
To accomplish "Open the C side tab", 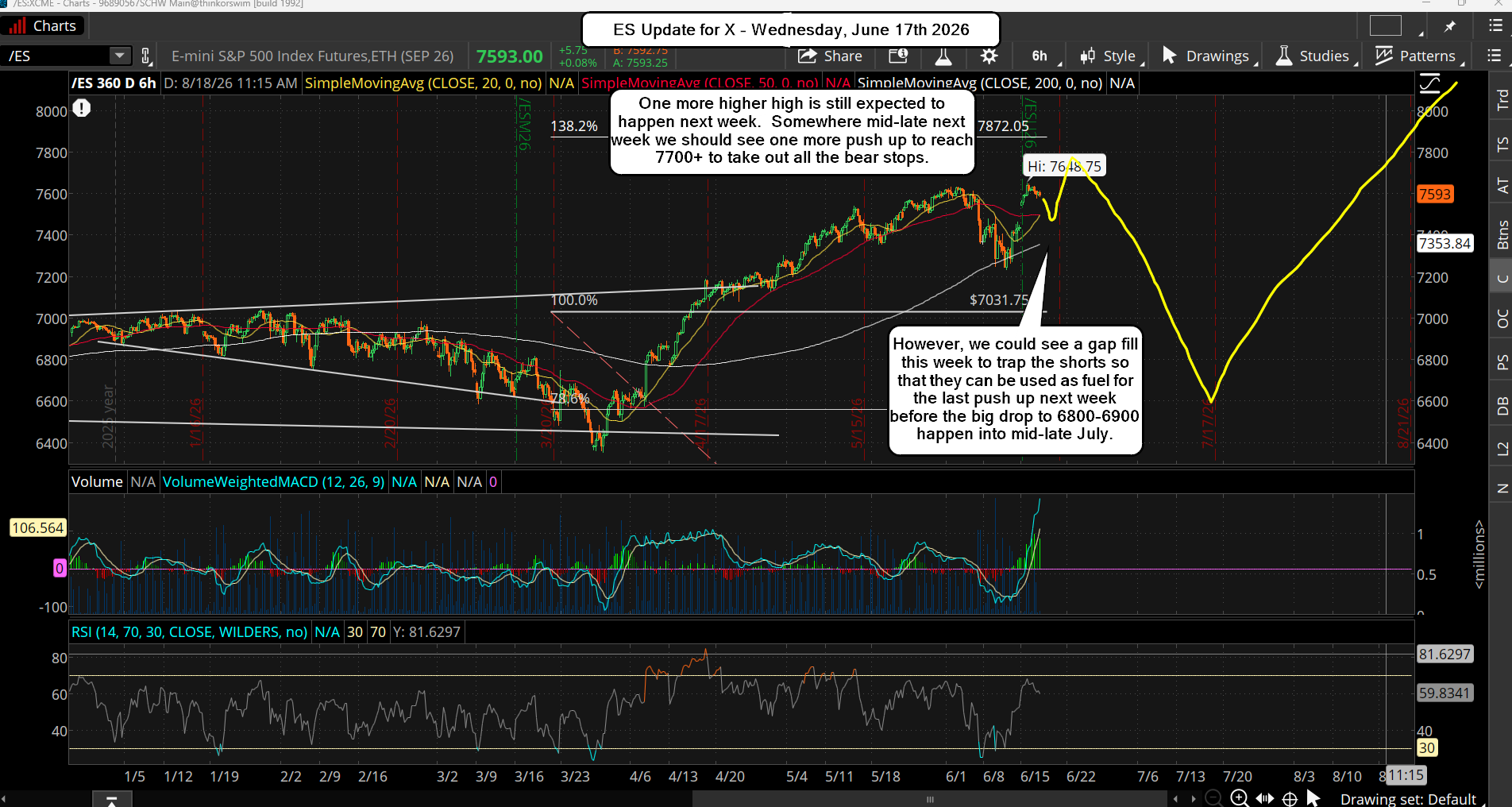I will [x=1501, y=278].
